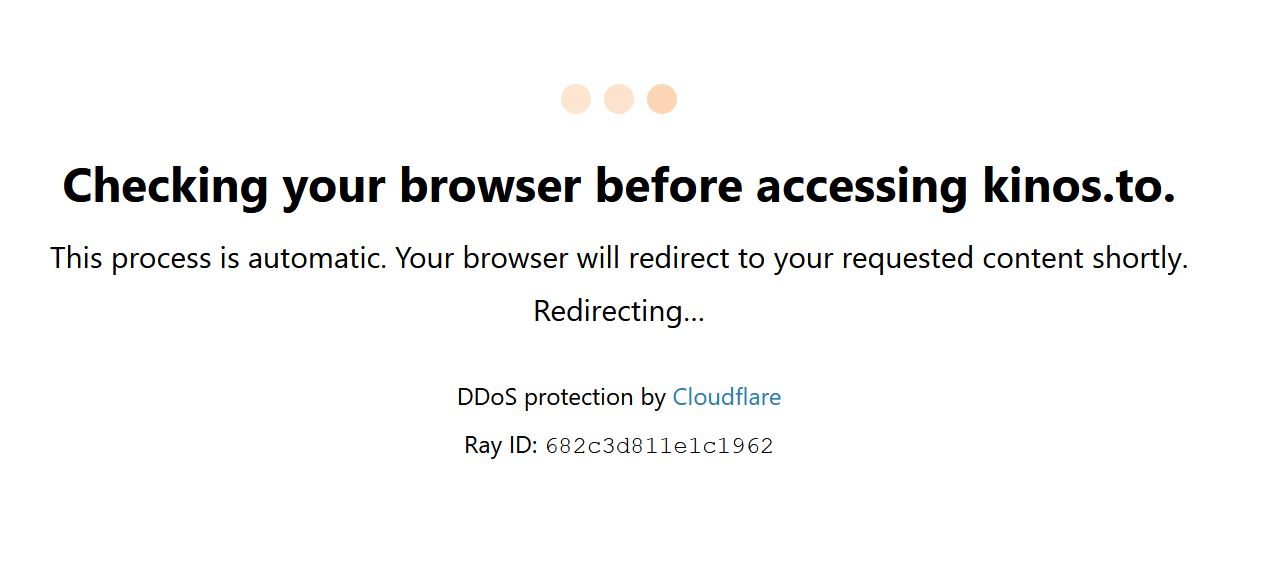Click the "Redirecting..." status text
The height and width of the screenshot is (584, 1271).
point(619,311)
